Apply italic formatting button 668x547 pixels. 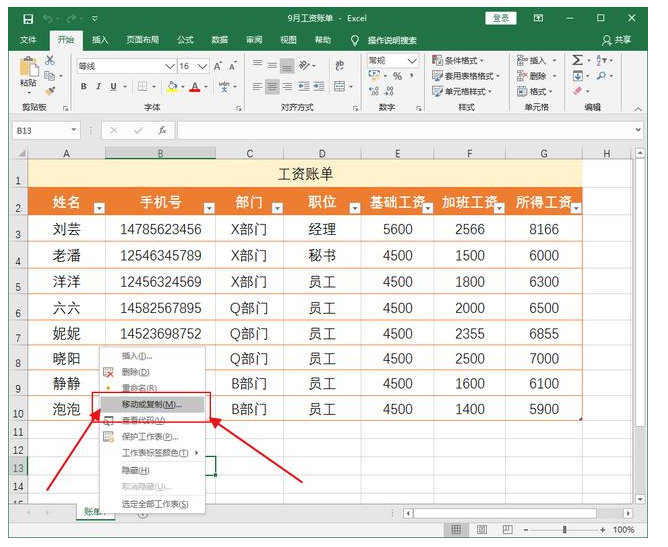pos(100,87)
